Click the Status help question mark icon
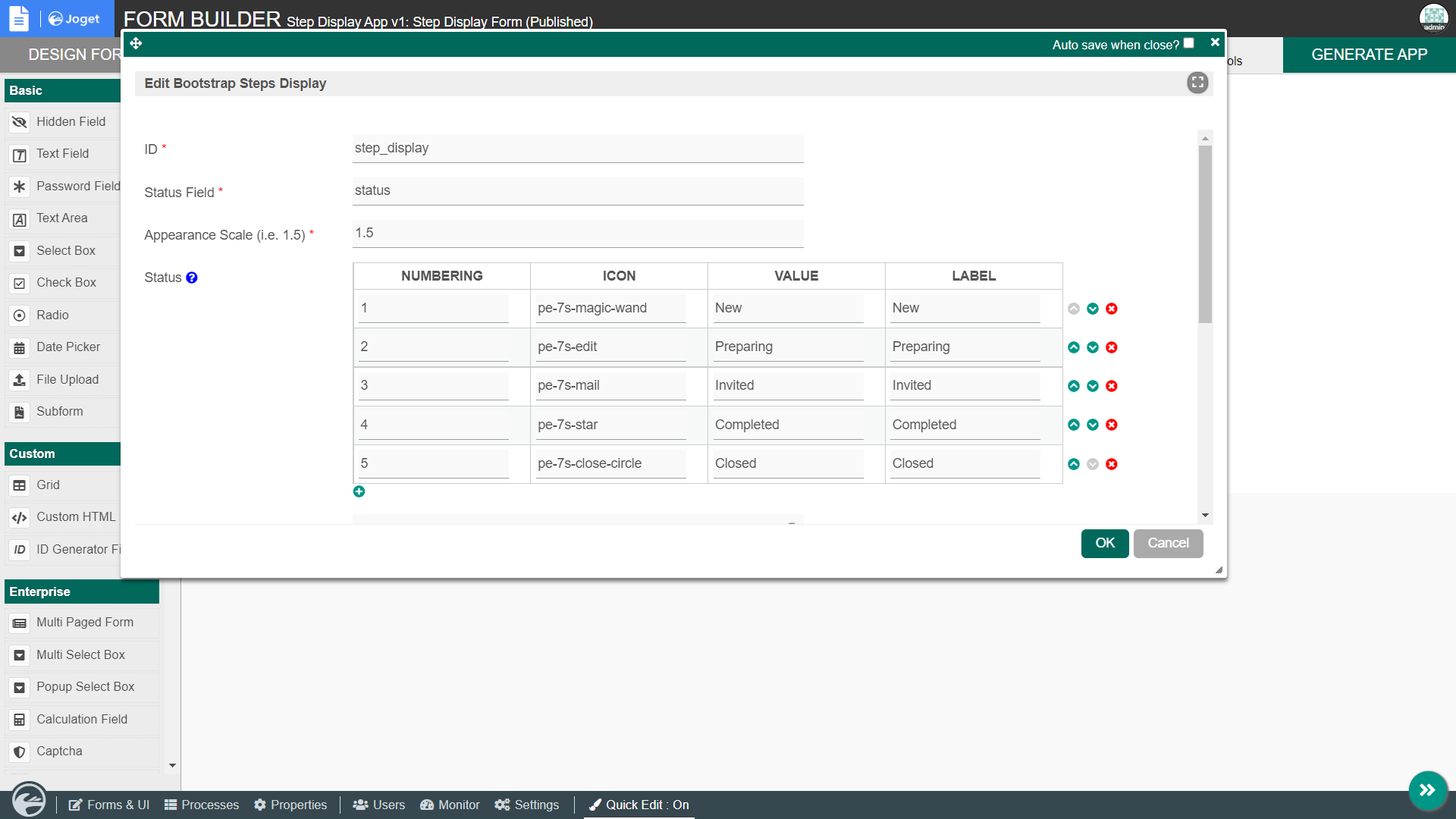Screen dimensions: 1456x819 192,278
